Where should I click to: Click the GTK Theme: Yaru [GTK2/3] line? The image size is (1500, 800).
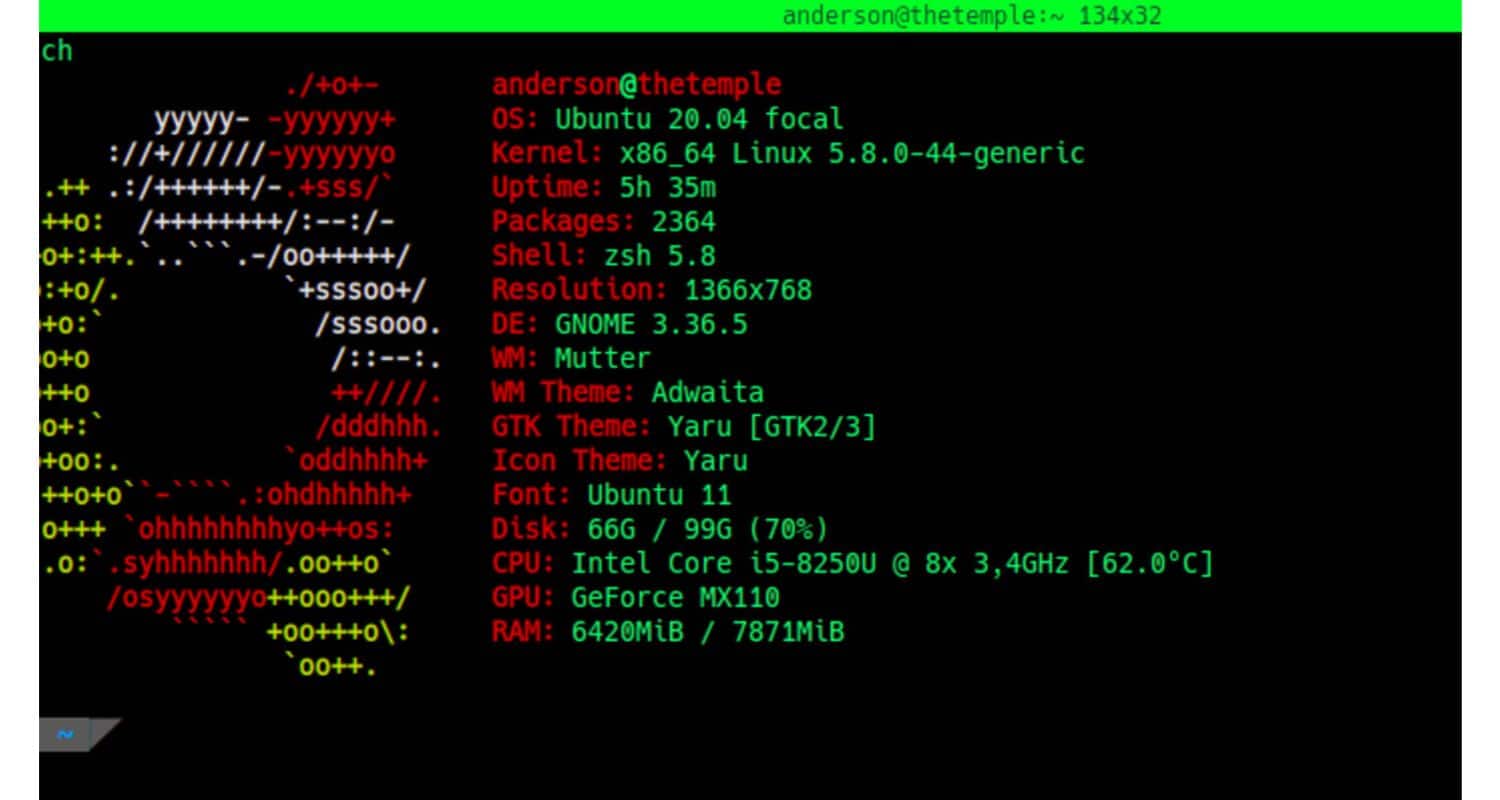coord(684,427)
